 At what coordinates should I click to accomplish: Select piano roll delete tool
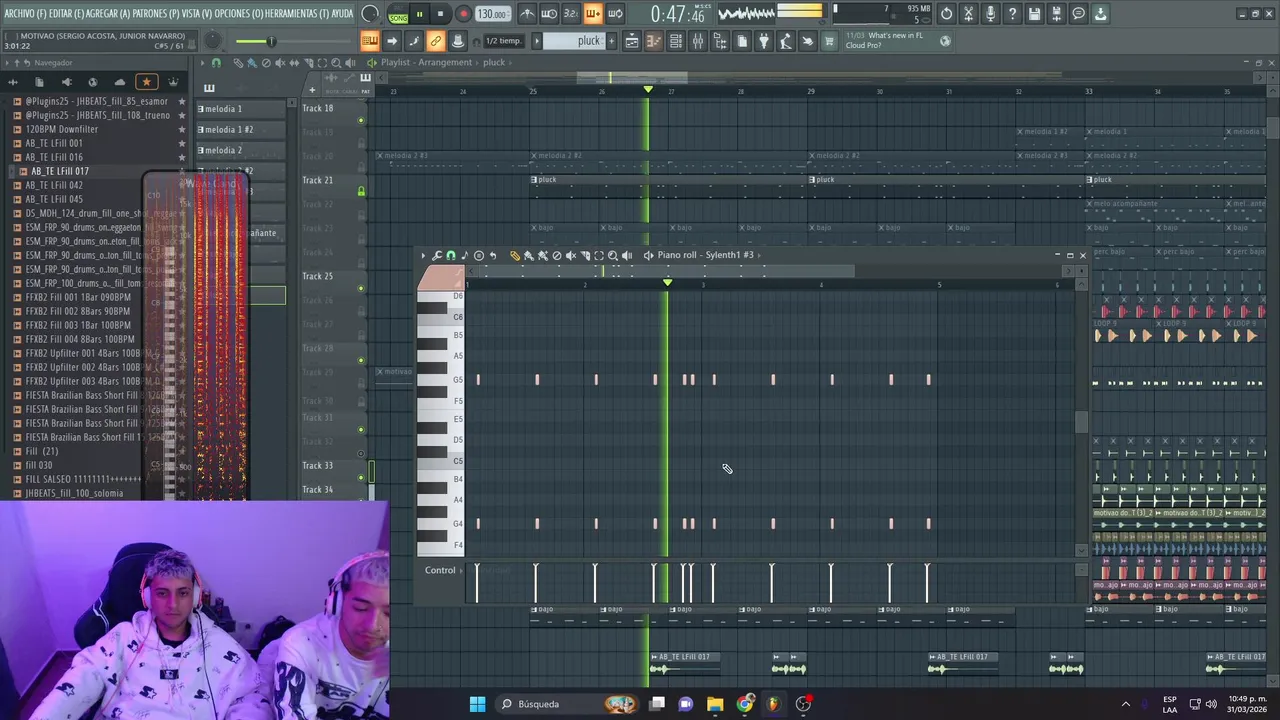pos(557,255)
